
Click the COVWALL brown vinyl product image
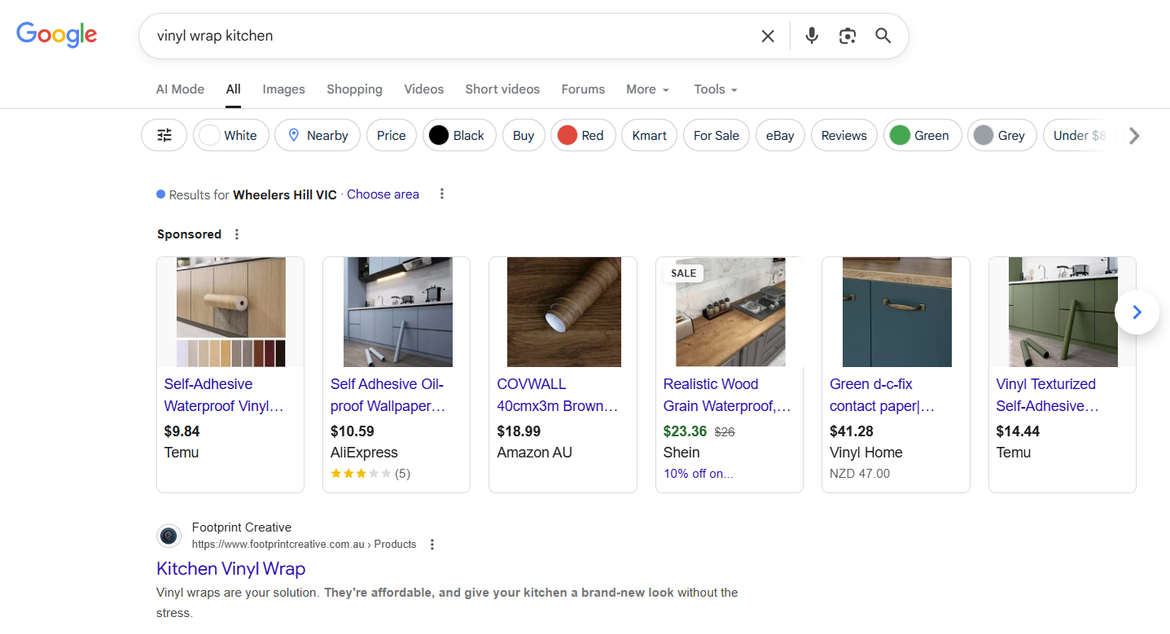563,312
